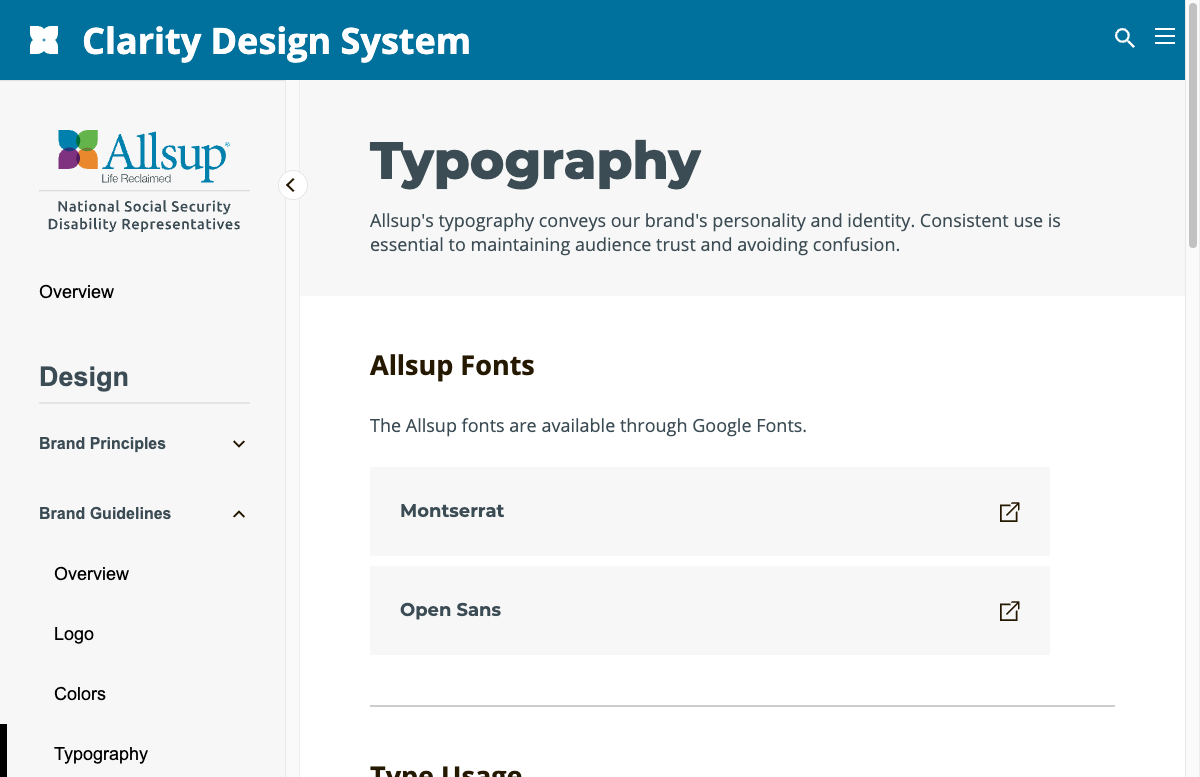
Task: Click the National Social Security Disability Representatives text
Action: (144, 215)
